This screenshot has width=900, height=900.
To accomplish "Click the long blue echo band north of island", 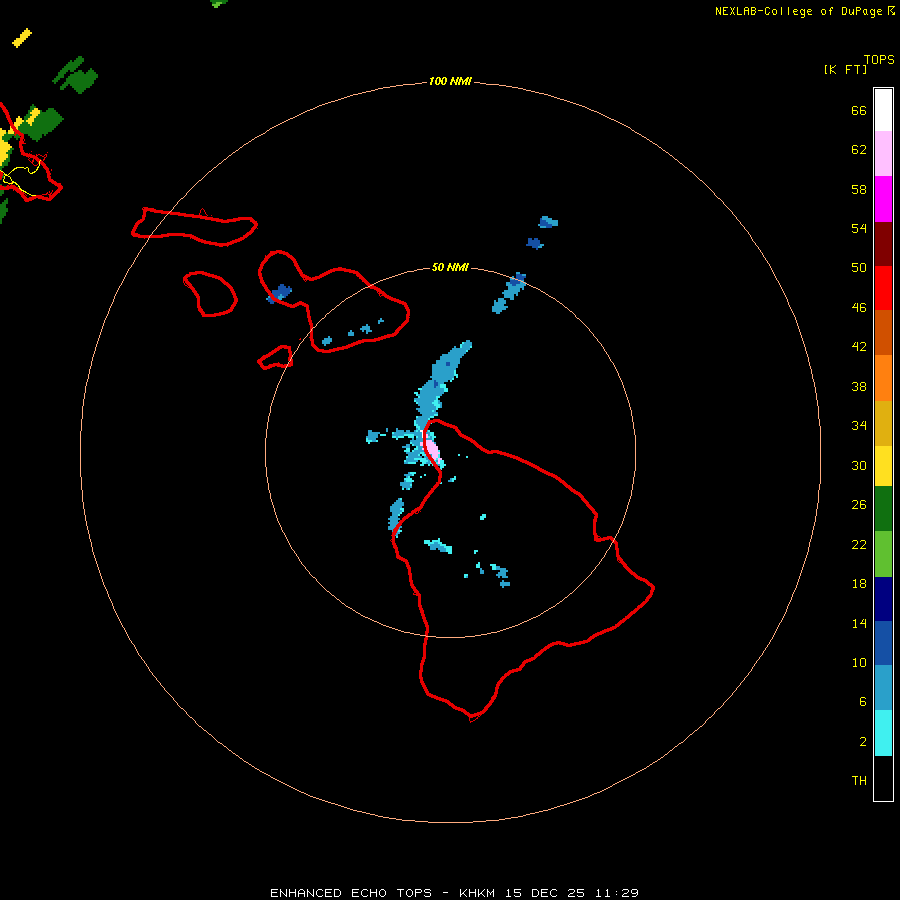I will pos(441,385).
